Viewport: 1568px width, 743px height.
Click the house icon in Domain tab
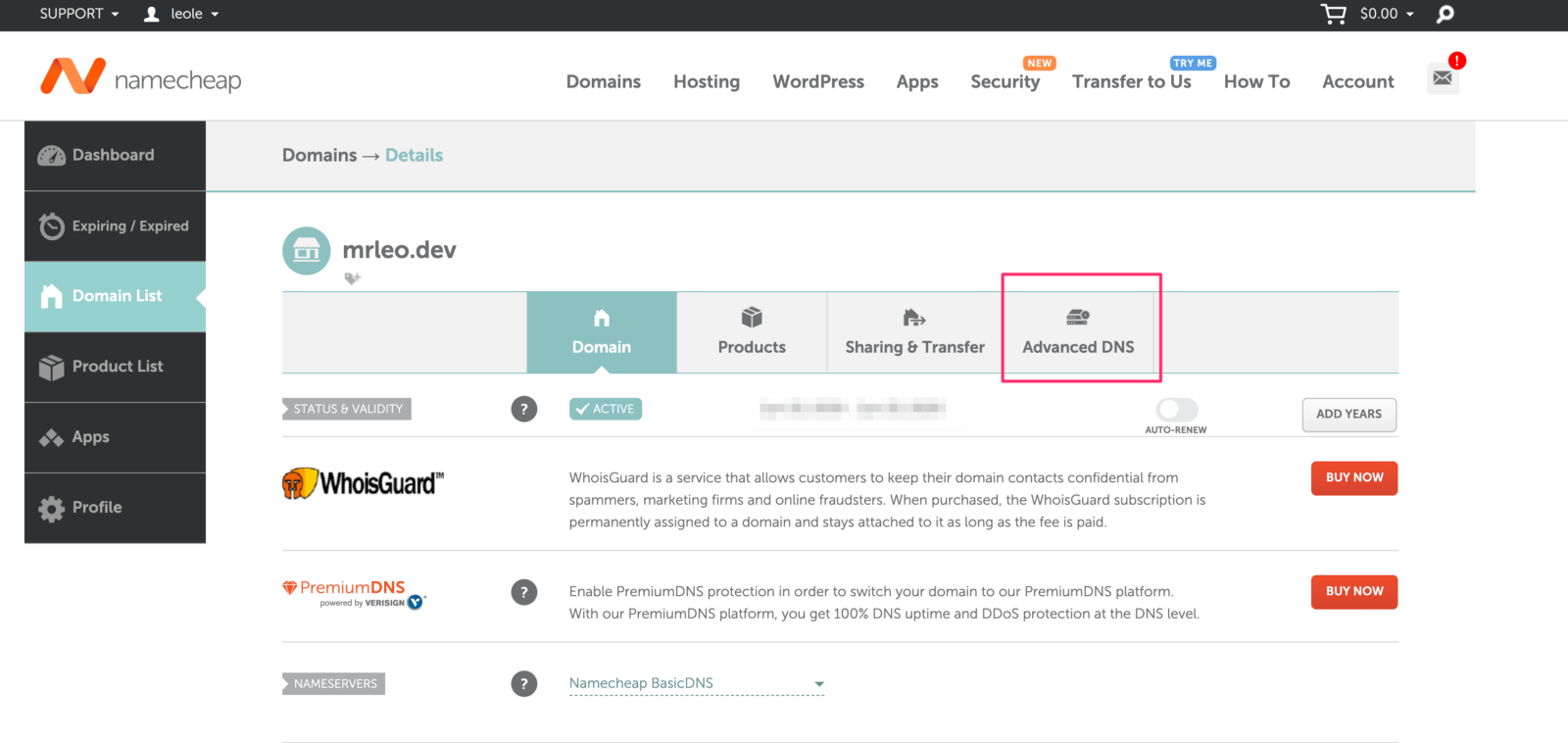(602, 318)
